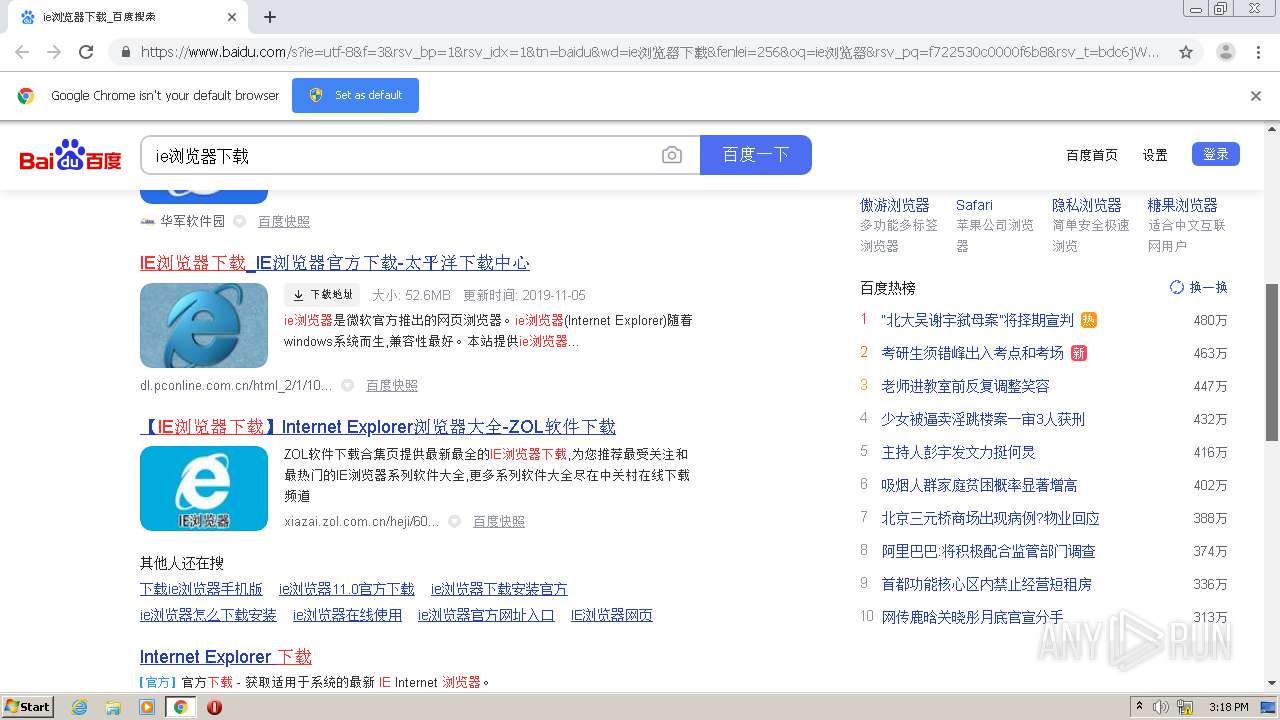This screenshot has width=1280, height=720.
Task: Show hidden system tray icons
Action: [x=1138, y=707]
